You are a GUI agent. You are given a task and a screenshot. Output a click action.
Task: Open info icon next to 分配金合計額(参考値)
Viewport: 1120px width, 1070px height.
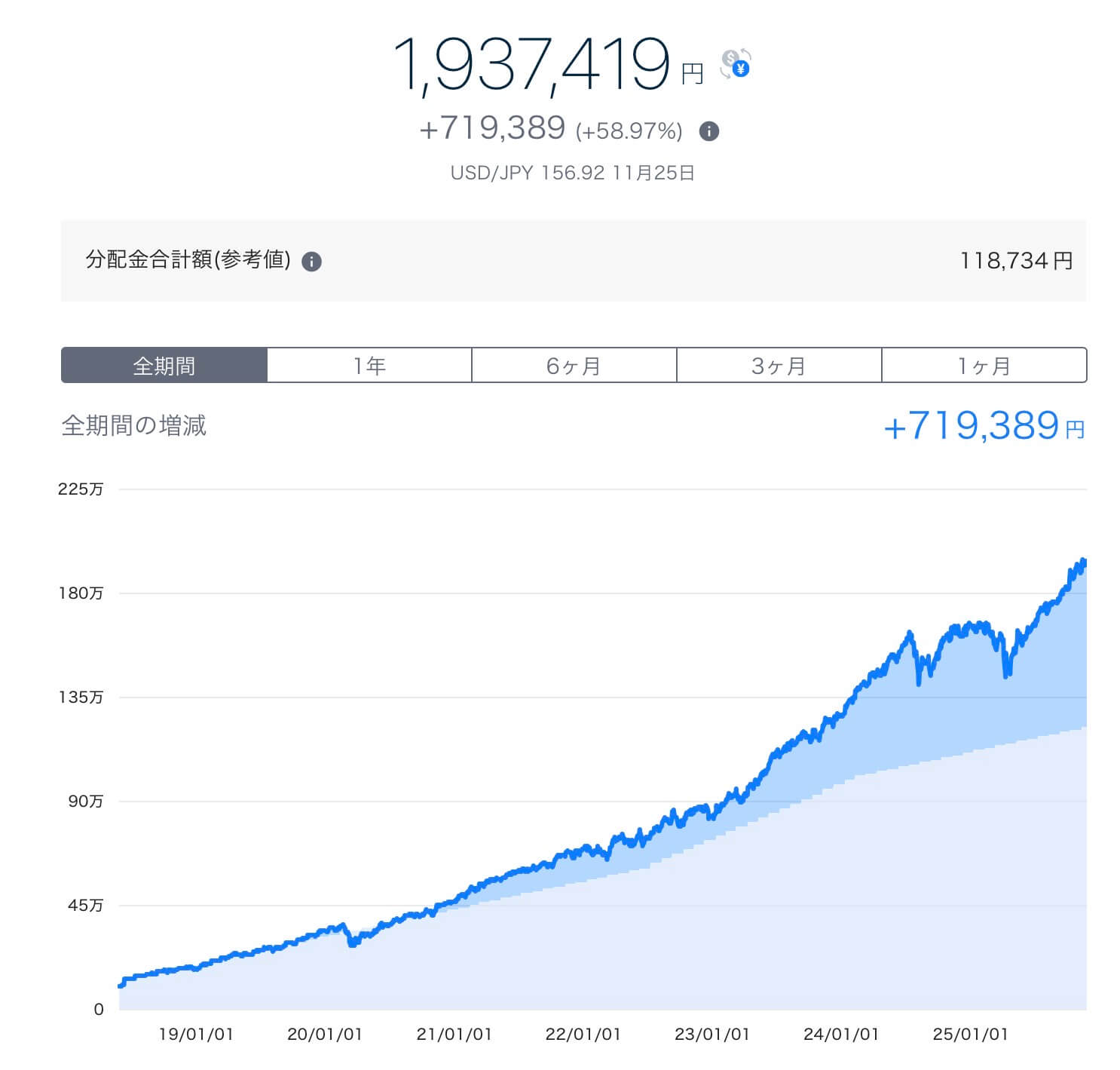(311, 262)
